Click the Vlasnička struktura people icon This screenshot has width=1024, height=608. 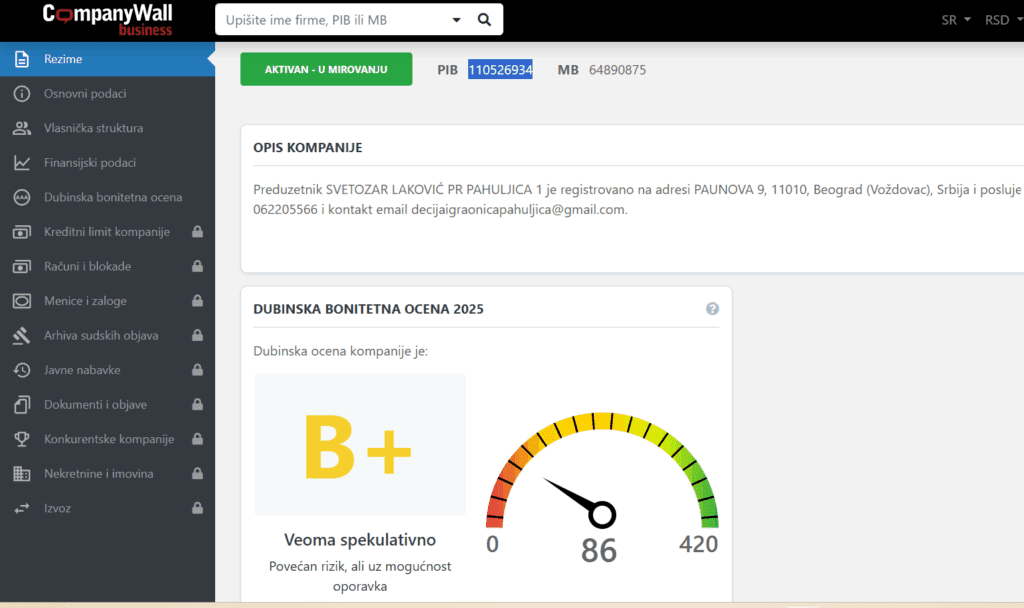21,128
